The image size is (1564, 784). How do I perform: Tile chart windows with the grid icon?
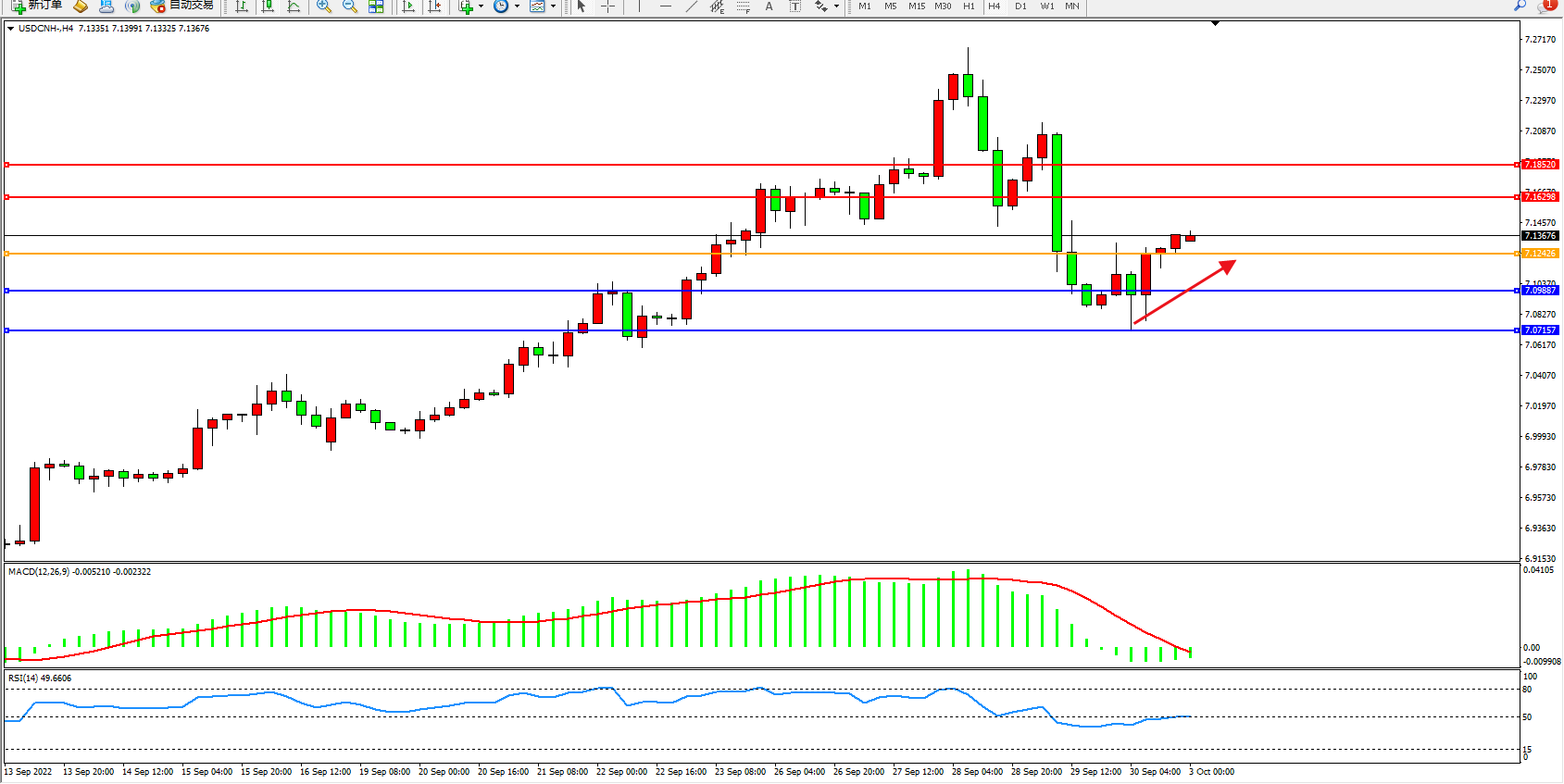376,6
